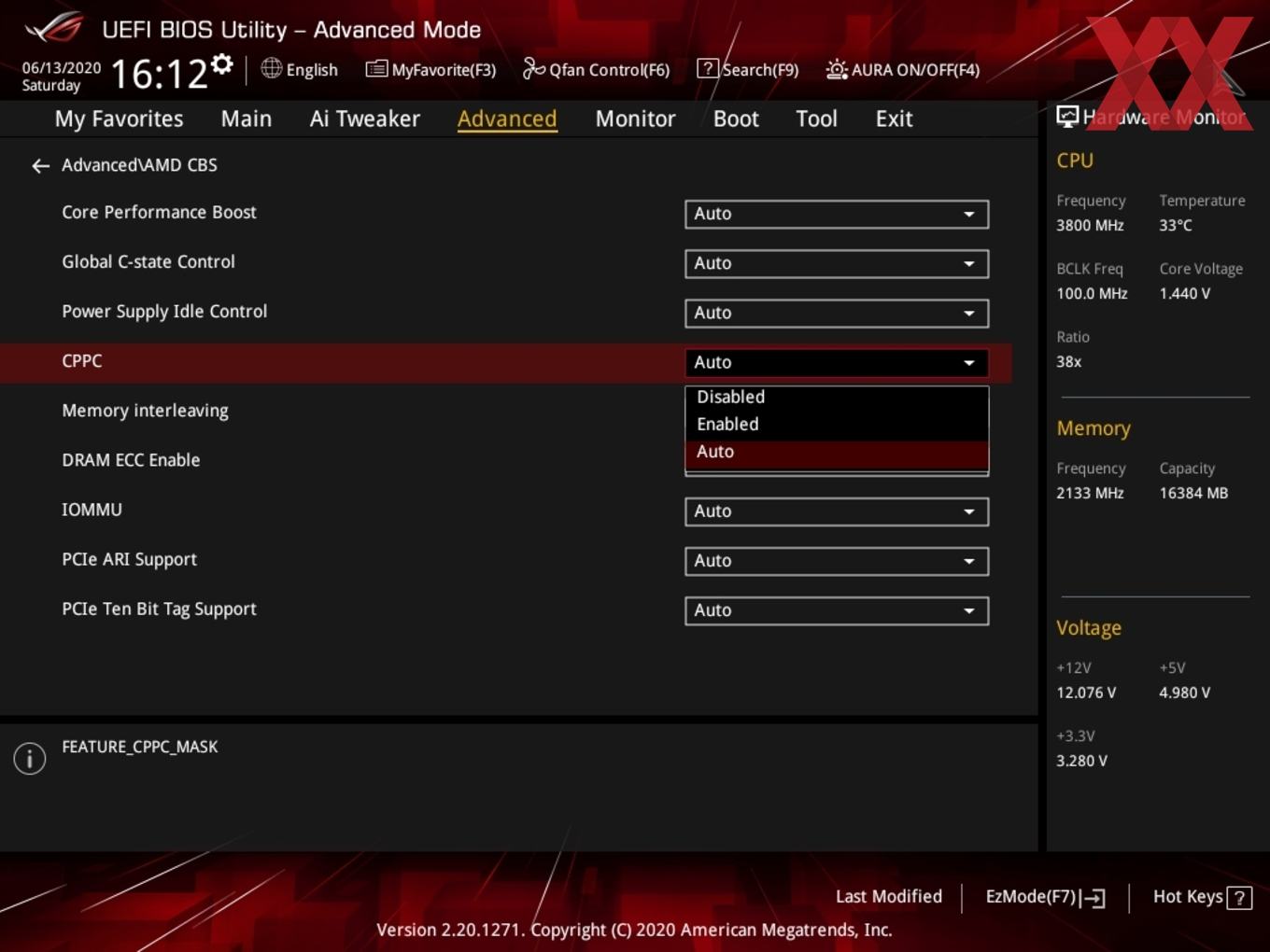Viewport: 1270px width, 952px height.
Task: Switch to the Exit tab
Action: coord(894,119)
